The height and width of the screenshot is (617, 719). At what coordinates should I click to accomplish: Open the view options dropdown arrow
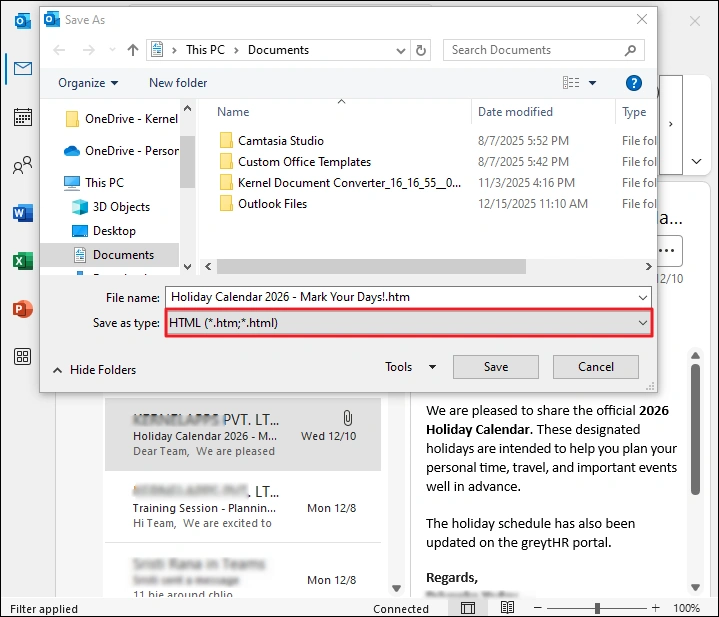pyautogui.click(x=592, y=83)
